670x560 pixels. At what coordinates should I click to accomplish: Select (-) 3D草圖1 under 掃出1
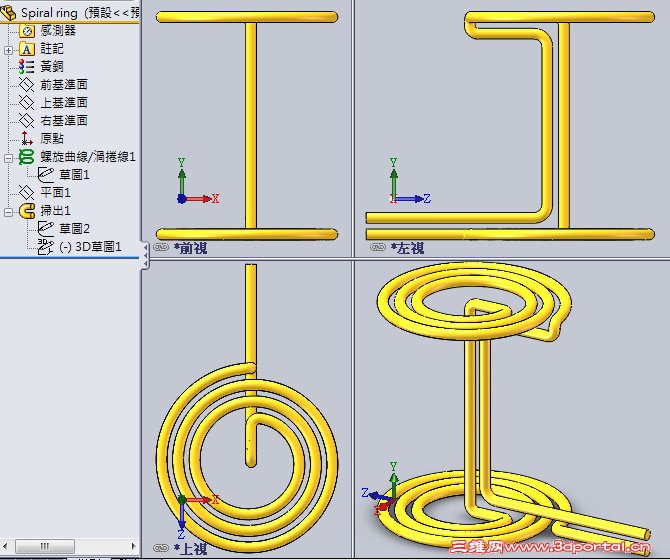[x=90, y=246]
